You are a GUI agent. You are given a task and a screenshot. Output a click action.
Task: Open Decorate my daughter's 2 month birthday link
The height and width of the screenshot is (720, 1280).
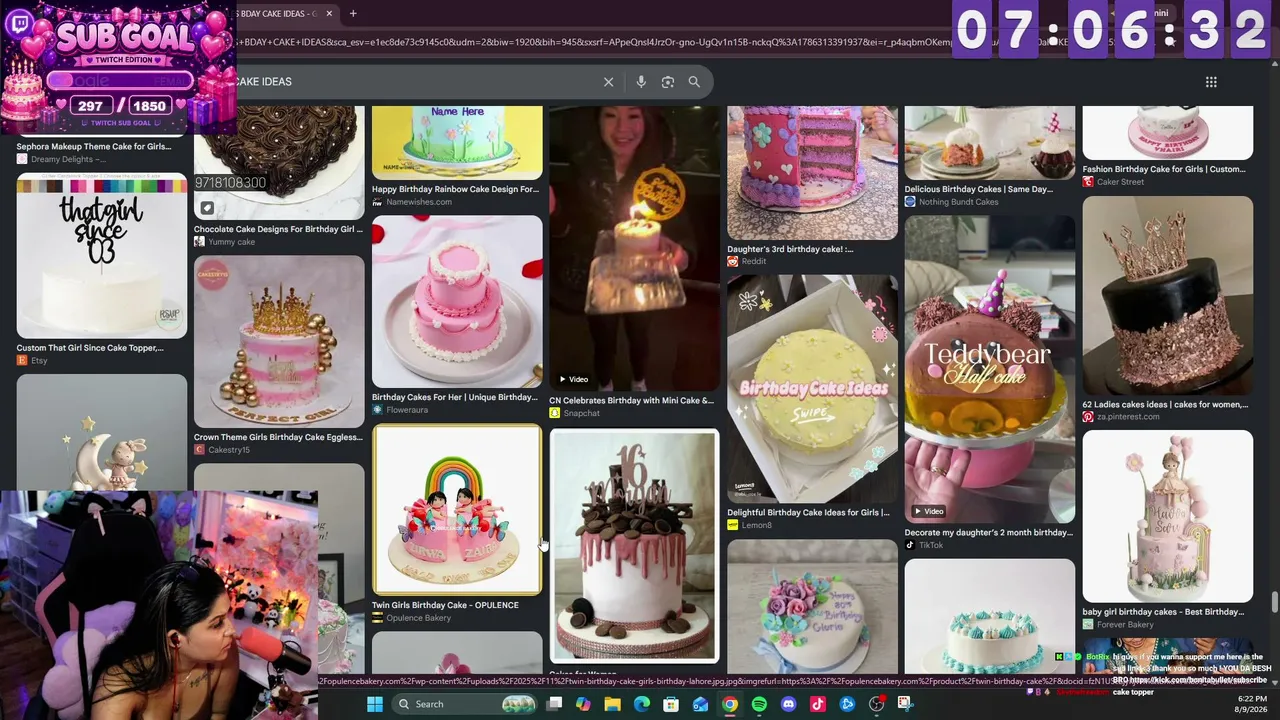pos(989,532)
